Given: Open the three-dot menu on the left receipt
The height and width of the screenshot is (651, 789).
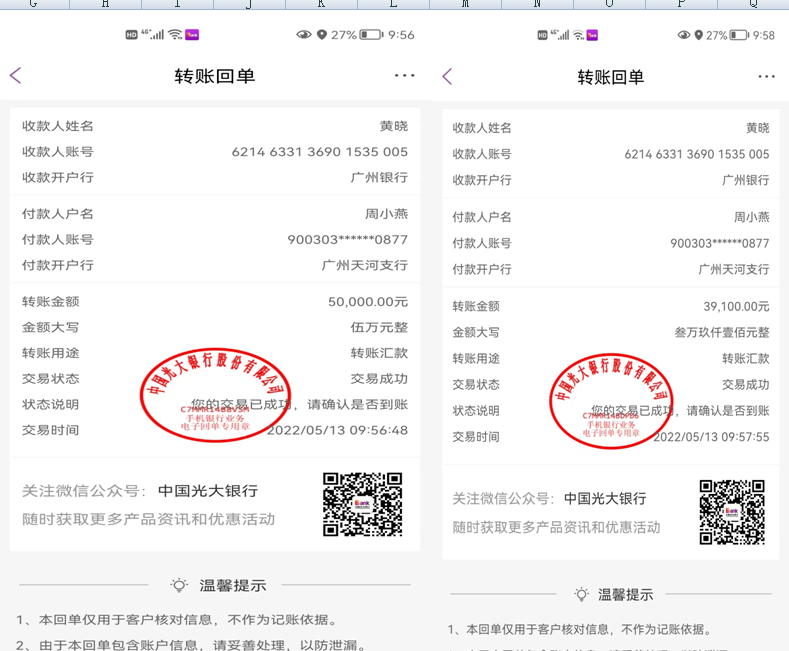Looking at the screenshot, I should [x=404, y=76].
